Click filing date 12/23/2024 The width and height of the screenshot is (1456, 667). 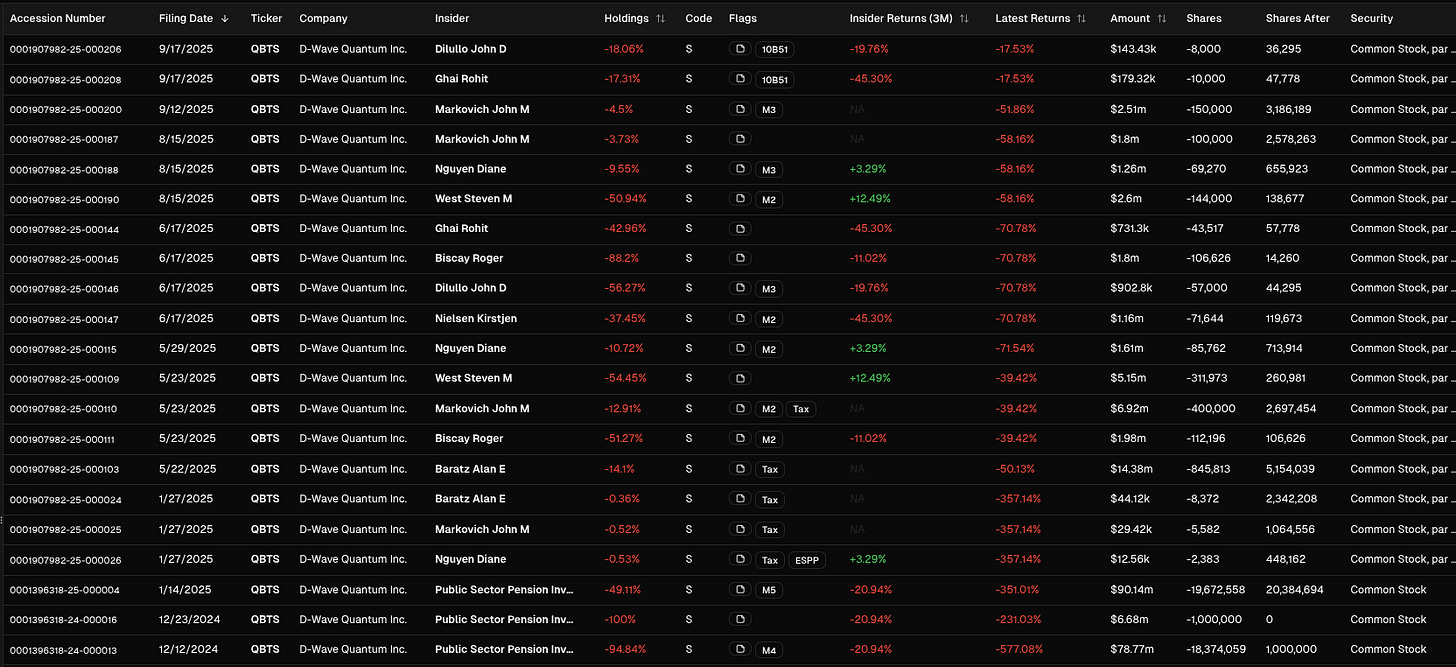tap(187, 619)
